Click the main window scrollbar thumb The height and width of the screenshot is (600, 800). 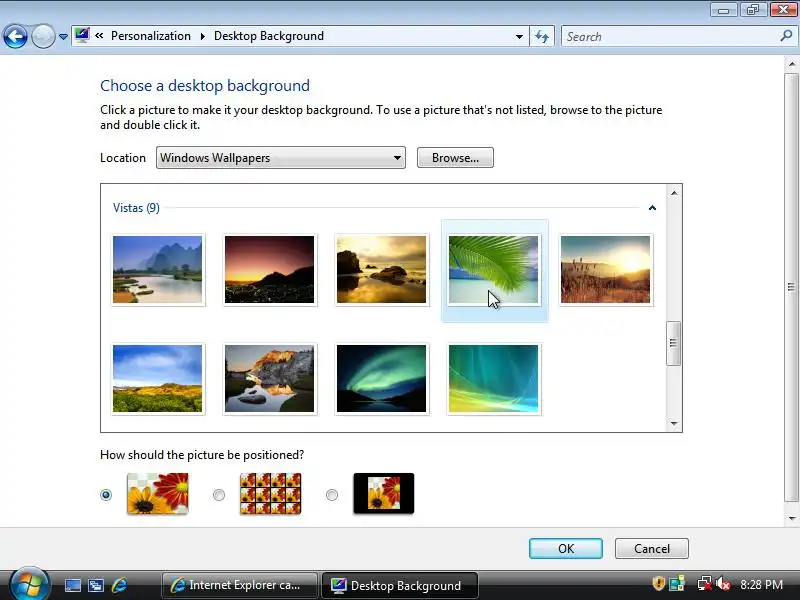(791, 288)
